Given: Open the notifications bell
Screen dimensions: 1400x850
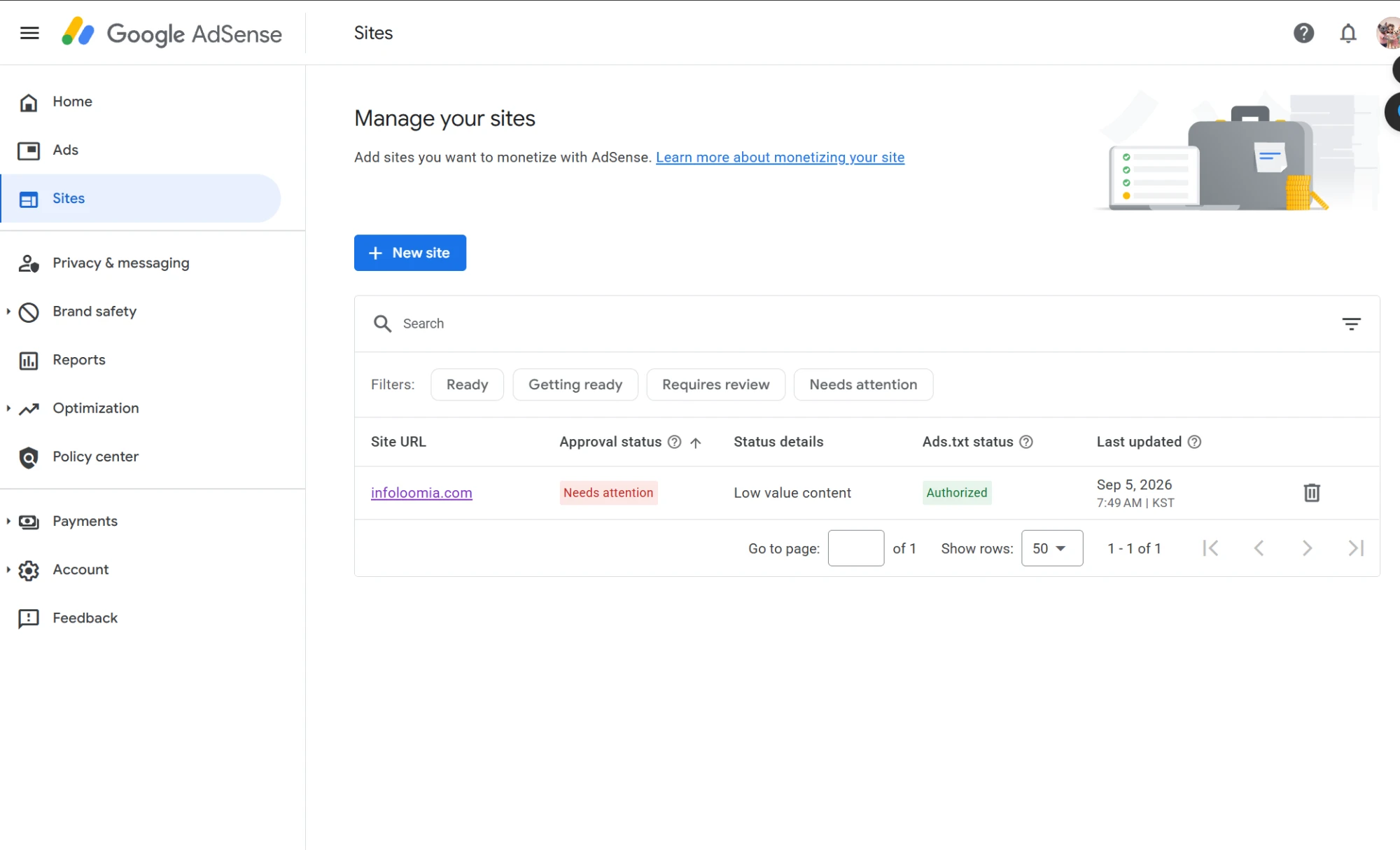Looking at the screenshot, I should pos(1348,33).
